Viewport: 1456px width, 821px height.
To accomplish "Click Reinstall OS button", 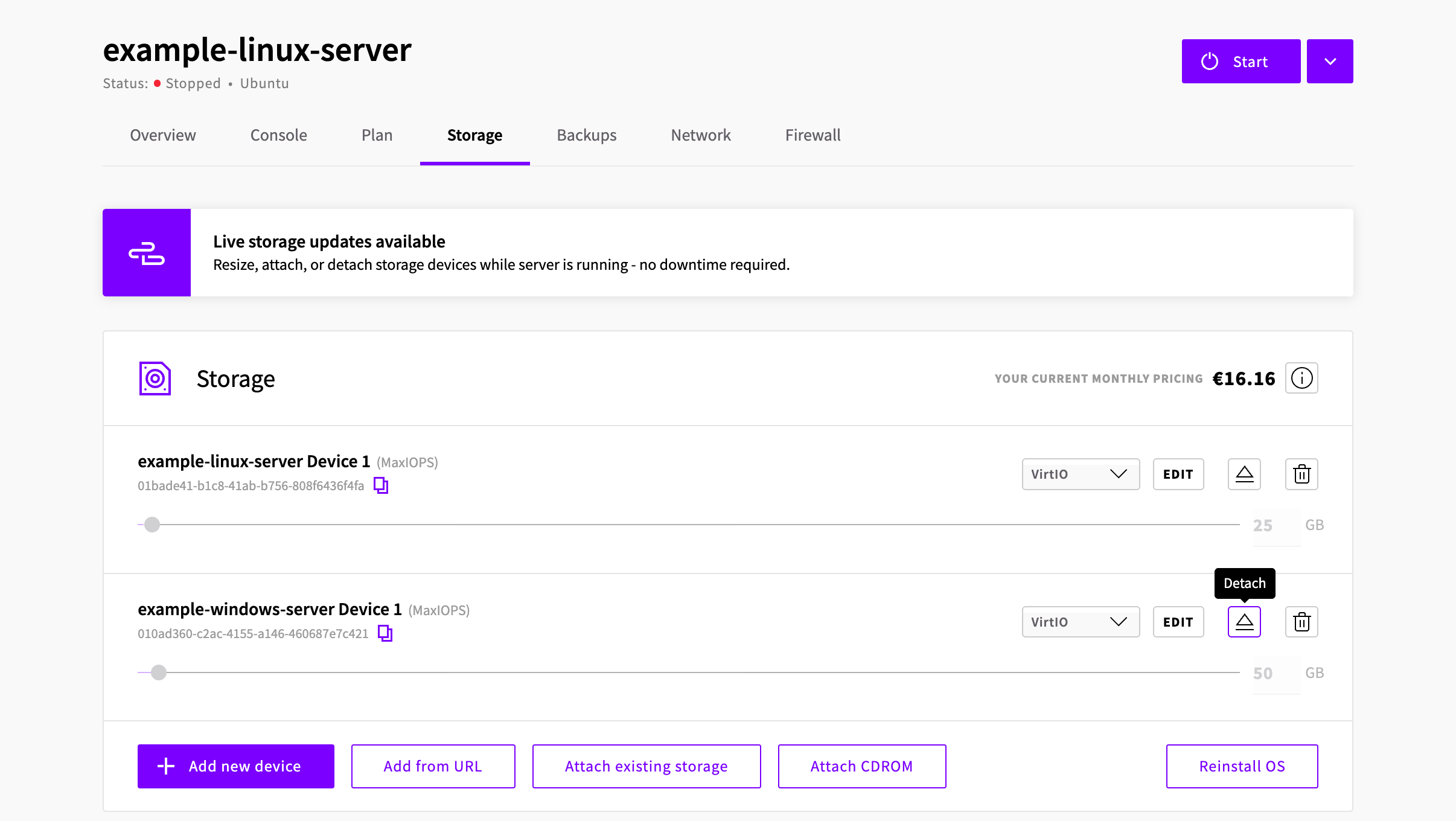I will (1242, 766).
